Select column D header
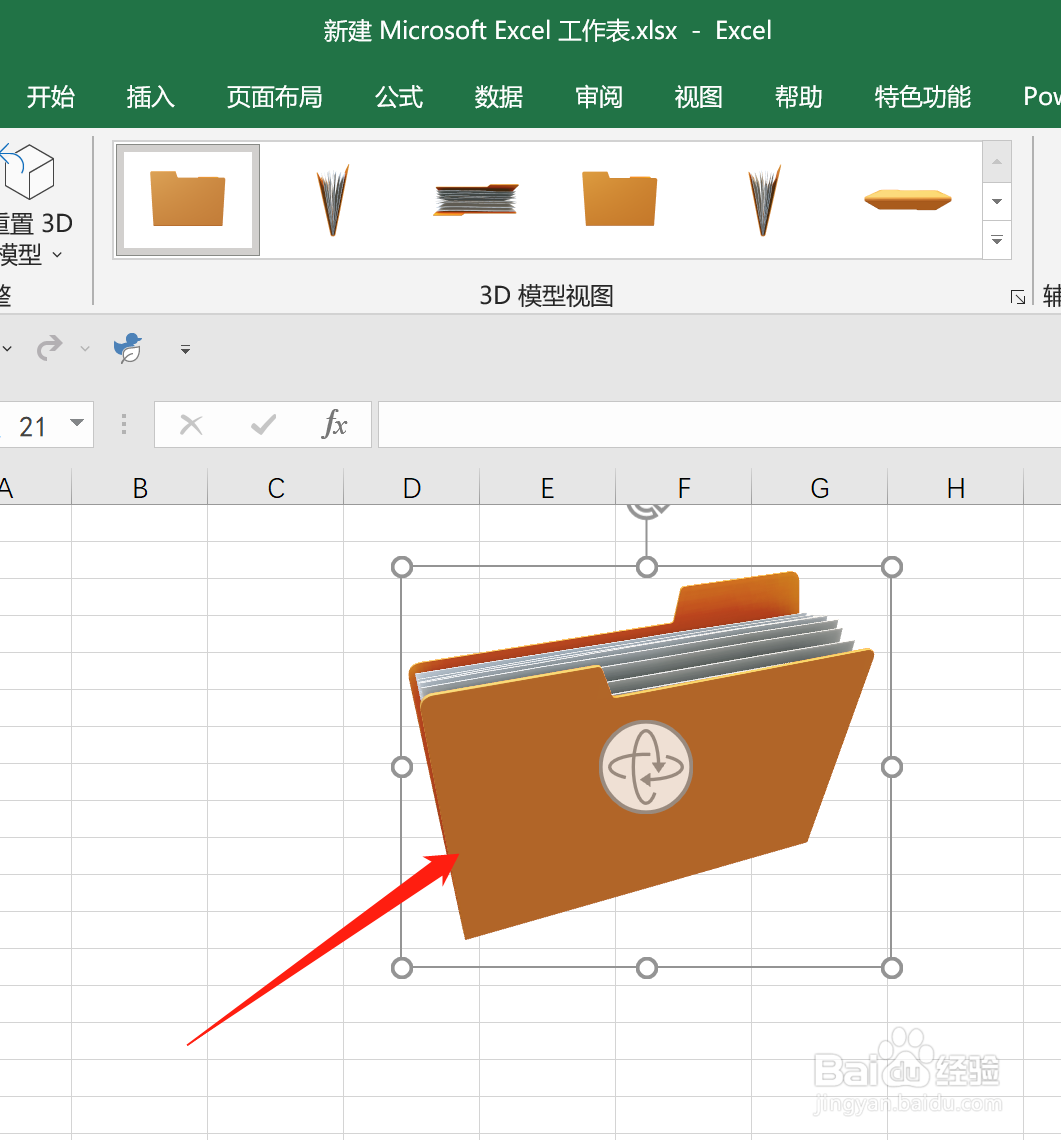 (x=412, y=487)
